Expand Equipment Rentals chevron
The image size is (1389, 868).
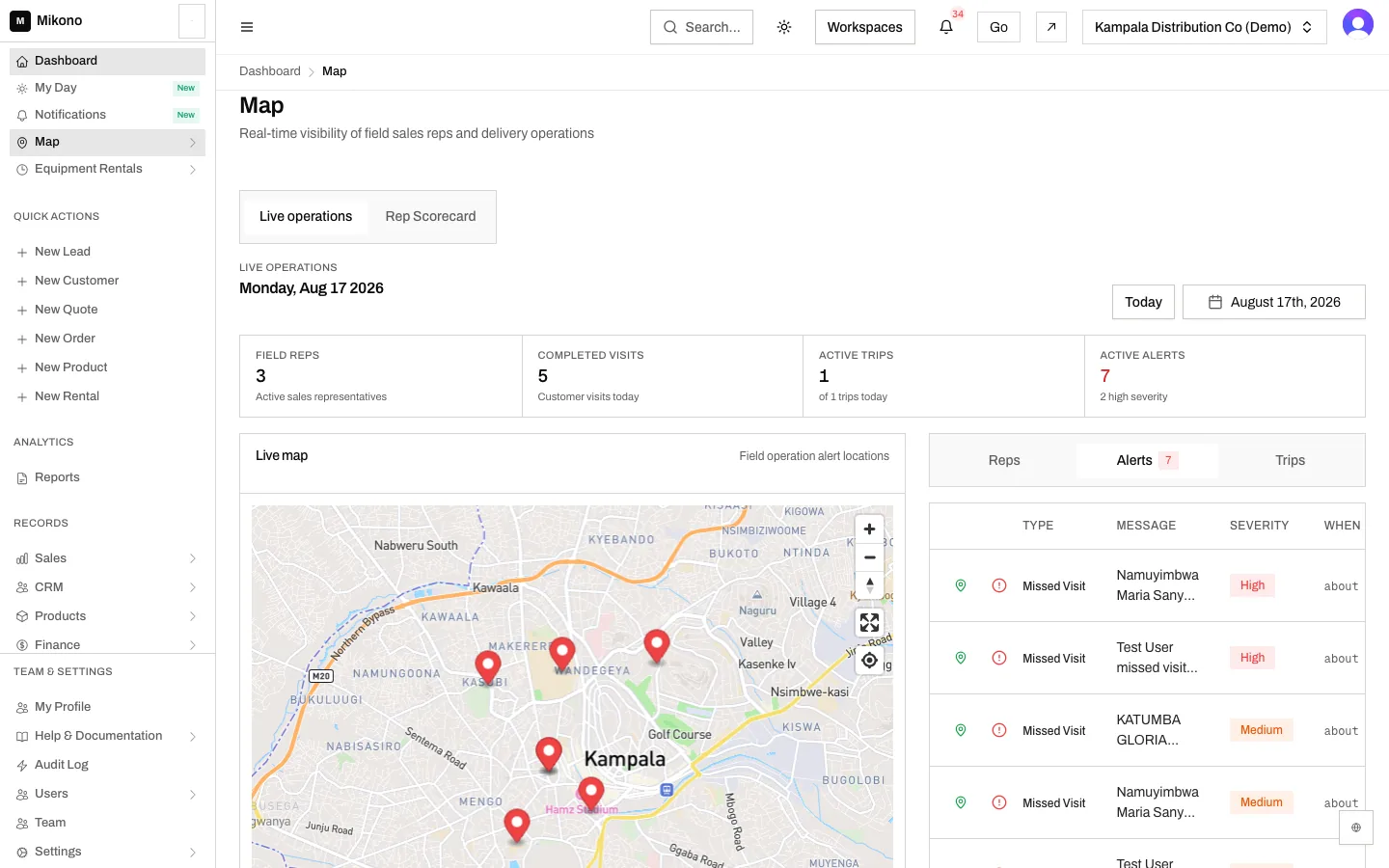[x=193, y=169]
